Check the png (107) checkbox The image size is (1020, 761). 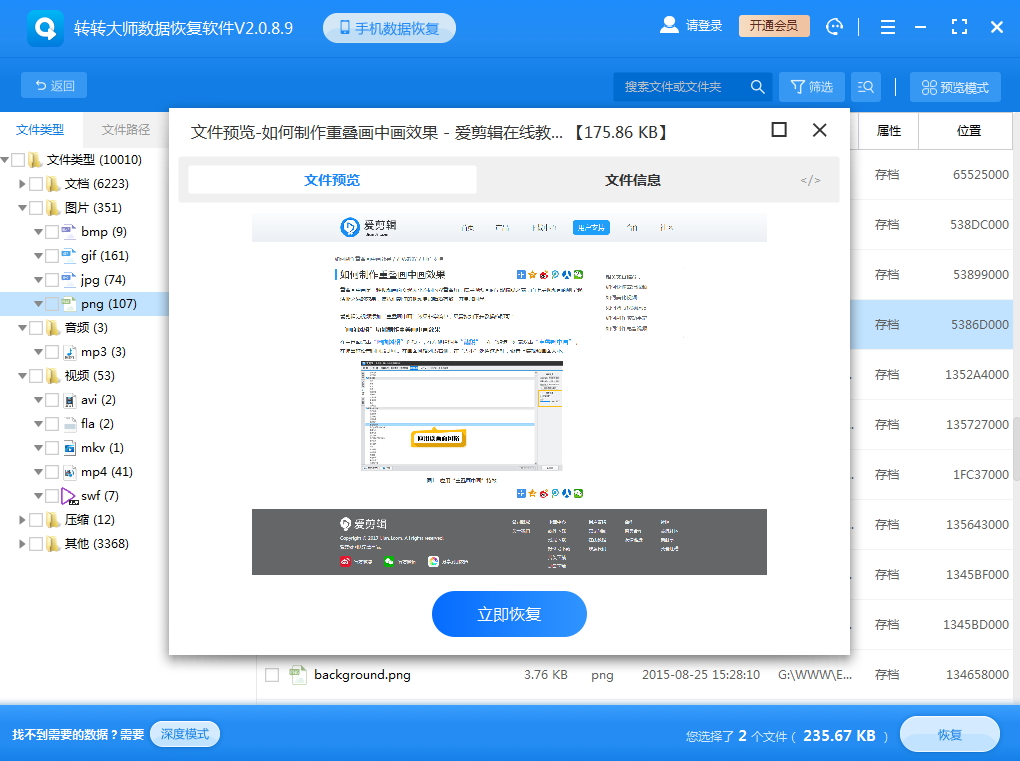click(x=54, y=302)
